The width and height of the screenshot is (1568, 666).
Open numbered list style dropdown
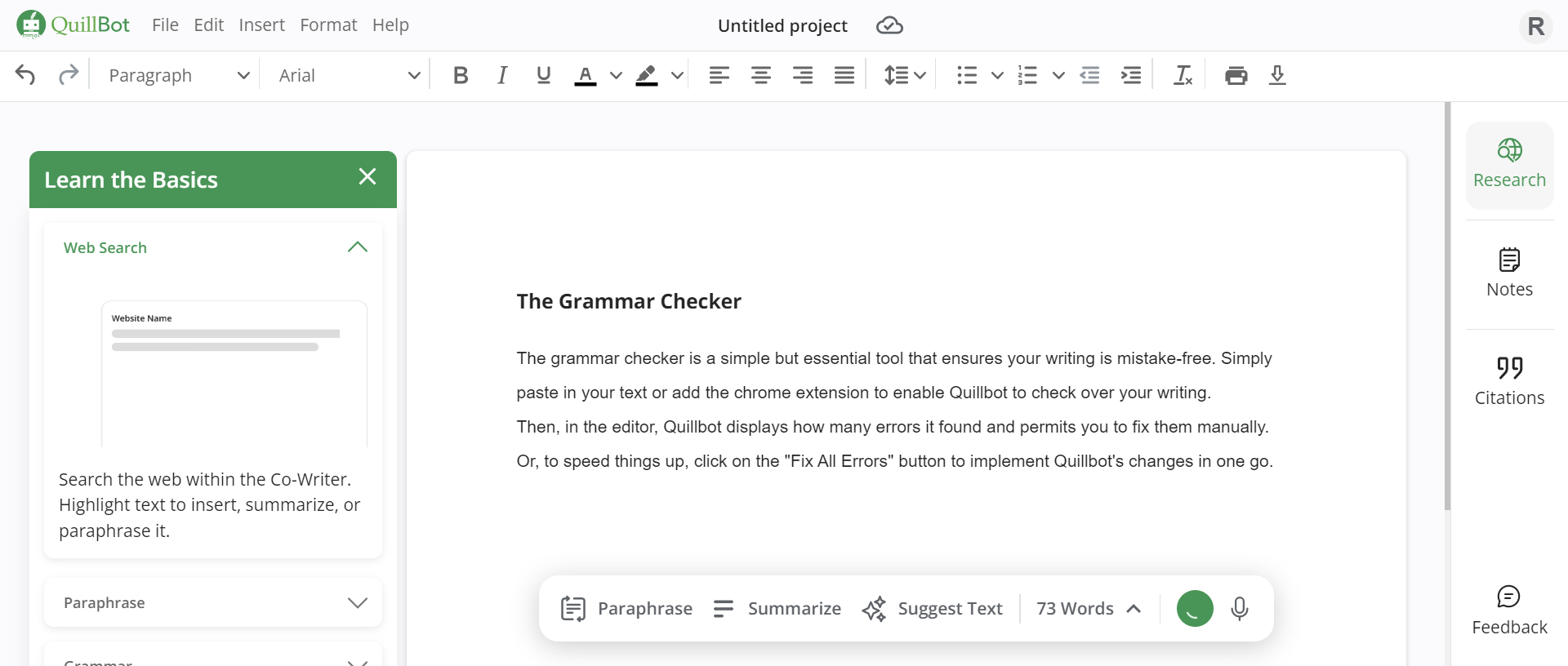click(x=1058, y=75)
